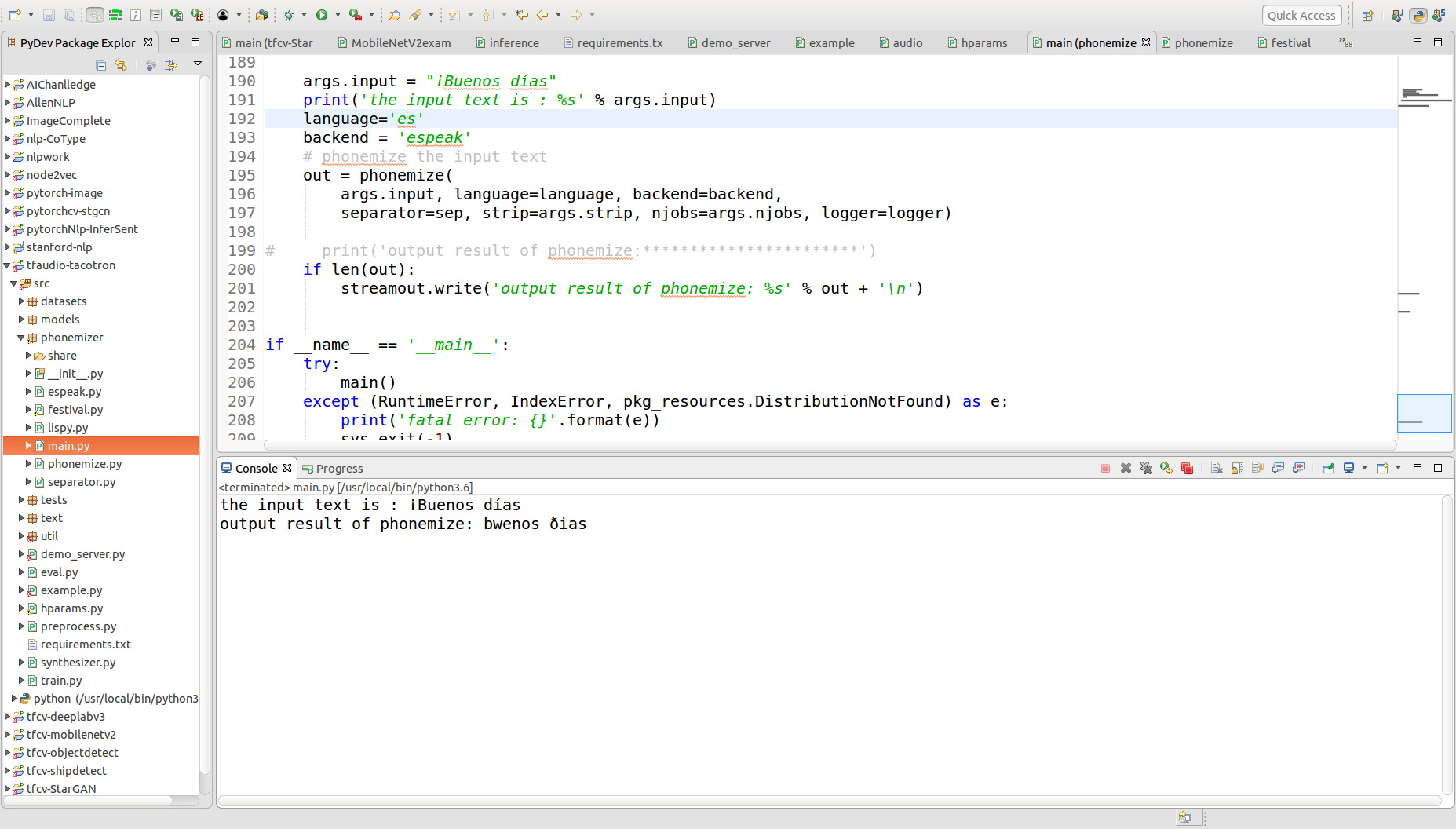Screen dimensions: 1456x829
Task: Collapse the phonemizer package node
Action: (21, 338)
